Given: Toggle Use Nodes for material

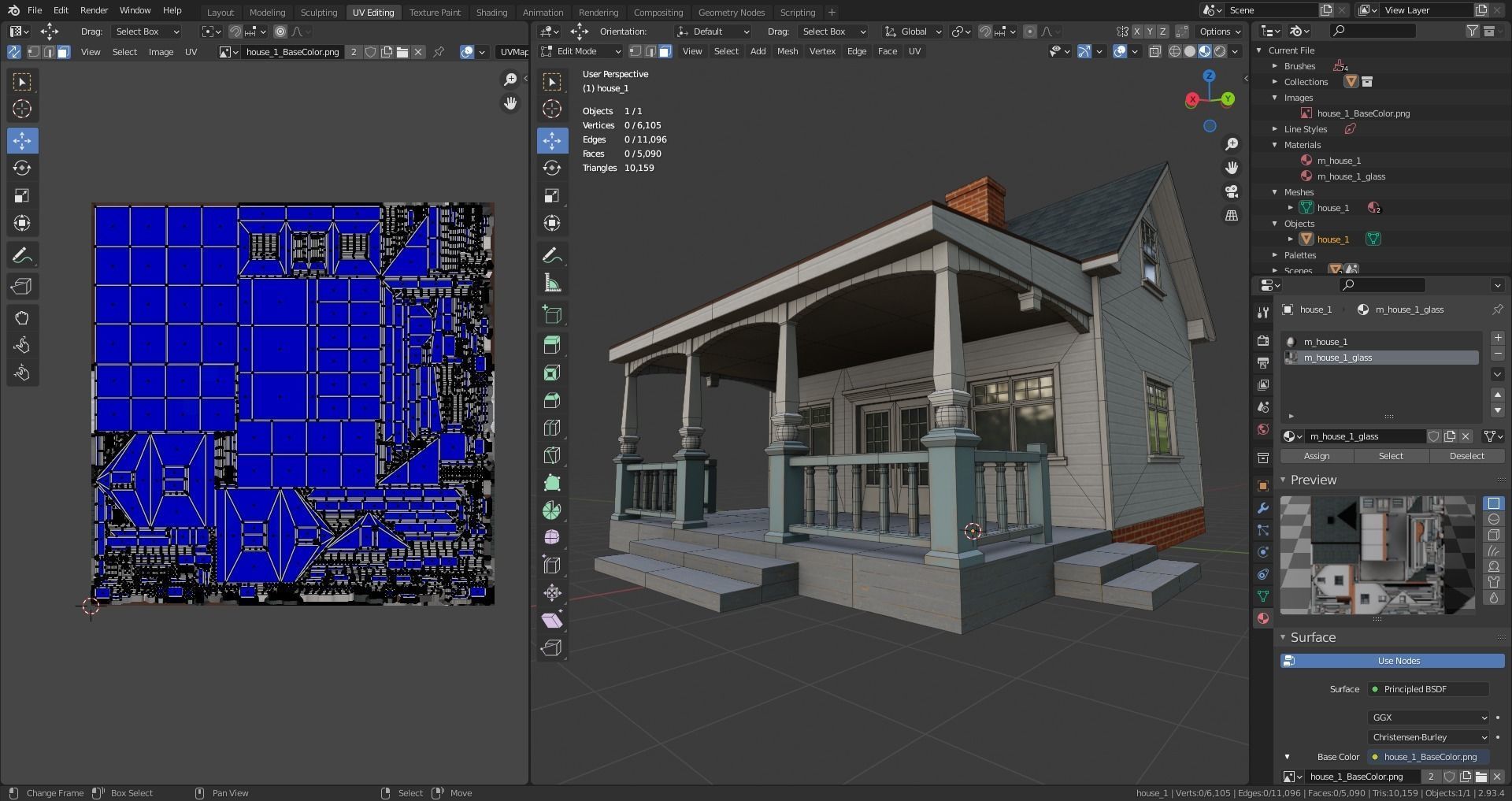Looking at the screenshot, I should tap(1392, 661).
